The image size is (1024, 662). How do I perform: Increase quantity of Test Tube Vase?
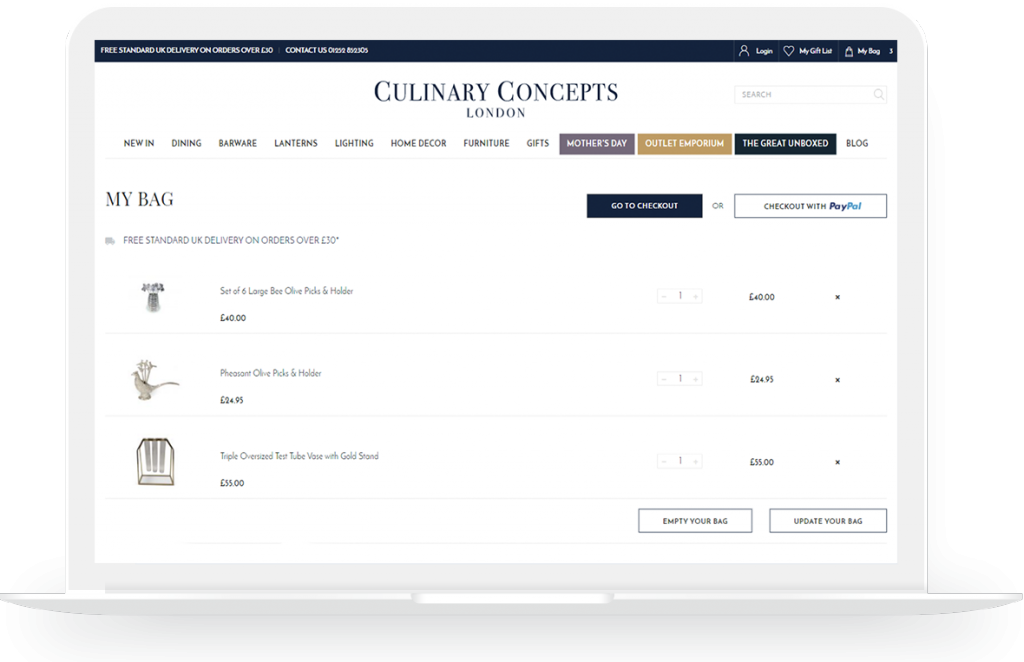click(x=696, y=462)
